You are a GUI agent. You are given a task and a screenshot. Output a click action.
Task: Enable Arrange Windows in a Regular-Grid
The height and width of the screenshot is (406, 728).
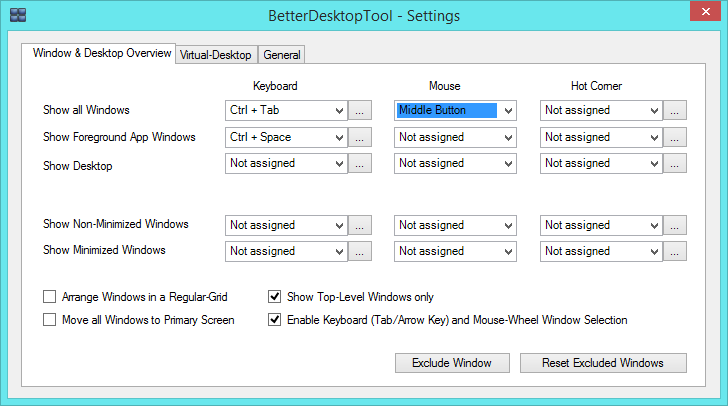tap(49, 296)
